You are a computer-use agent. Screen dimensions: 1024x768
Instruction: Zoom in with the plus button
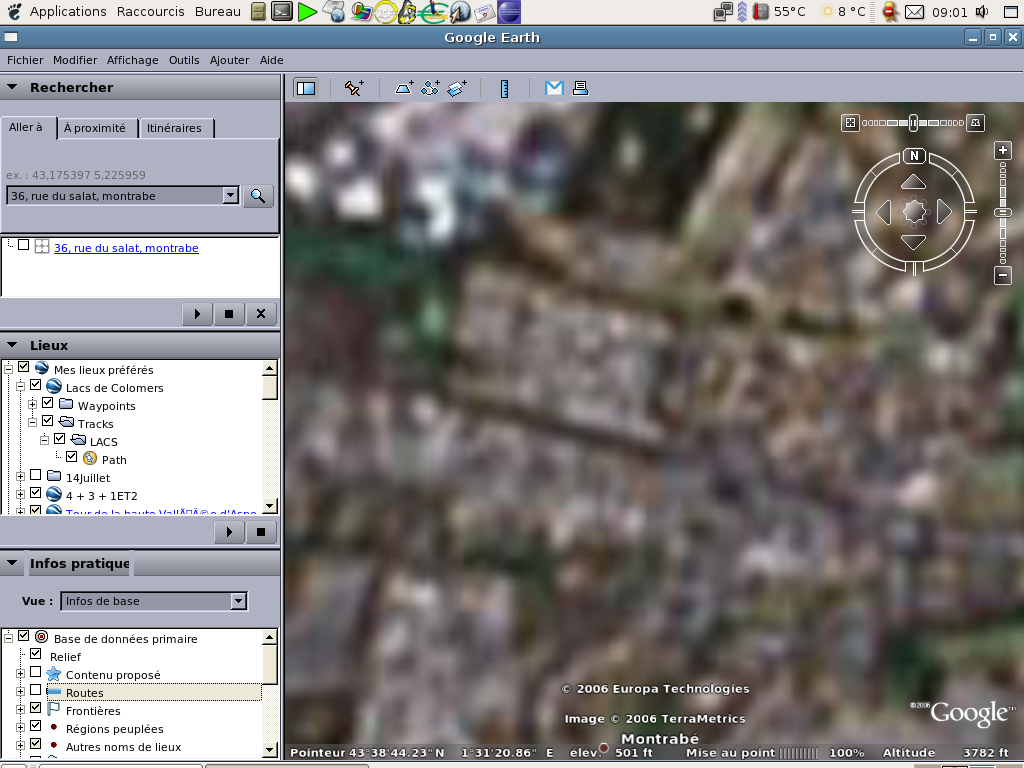click(1002, 150)
